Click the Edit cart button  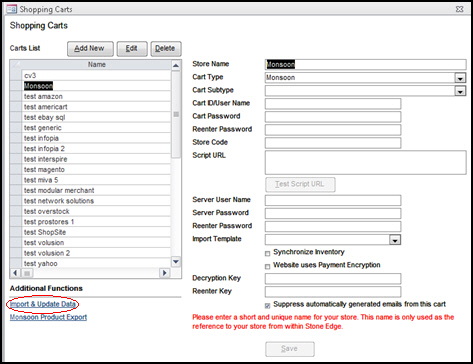coord(132,49)
